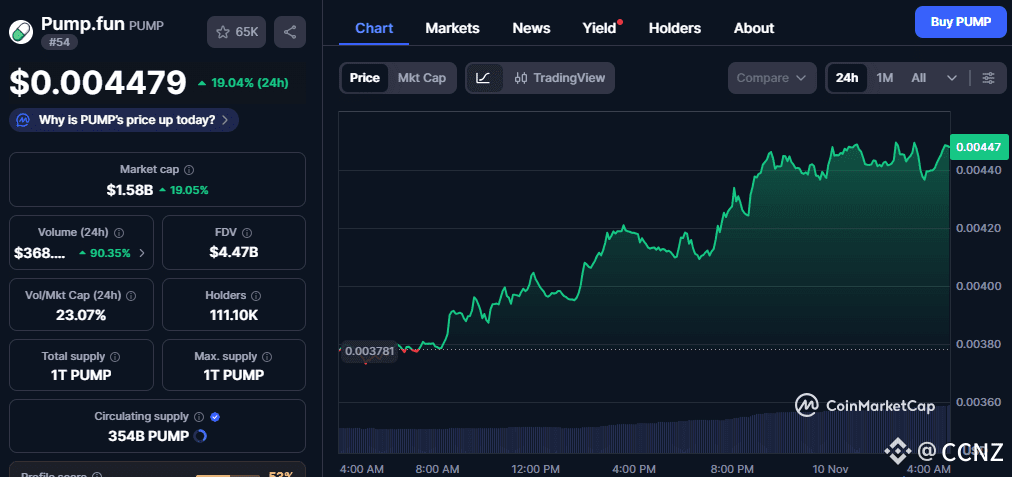
Task: Select the Price chart toggle
Action: coord(364,78)
